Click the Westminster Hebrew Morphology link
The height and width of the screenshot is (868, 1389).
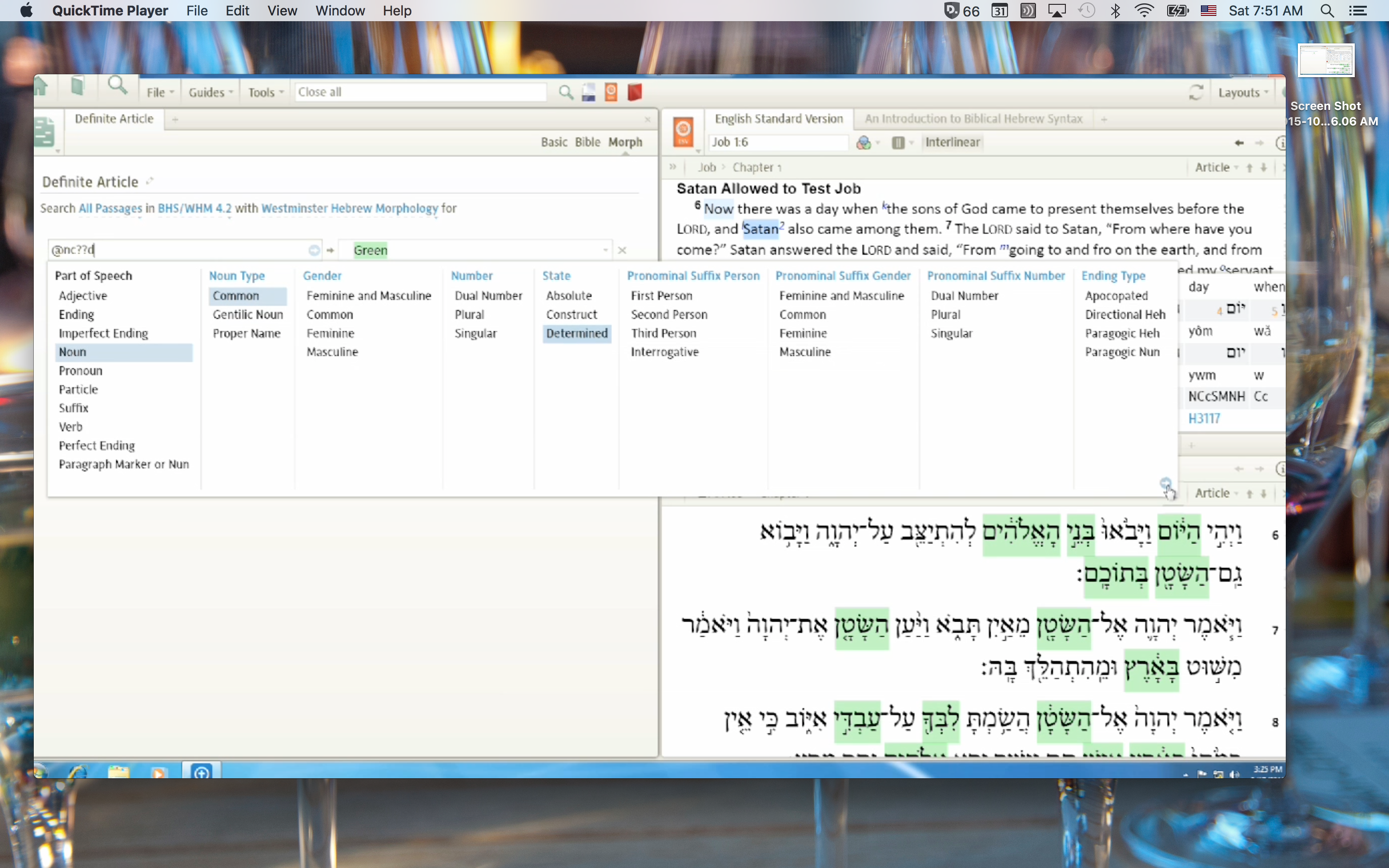coord(349,208)
